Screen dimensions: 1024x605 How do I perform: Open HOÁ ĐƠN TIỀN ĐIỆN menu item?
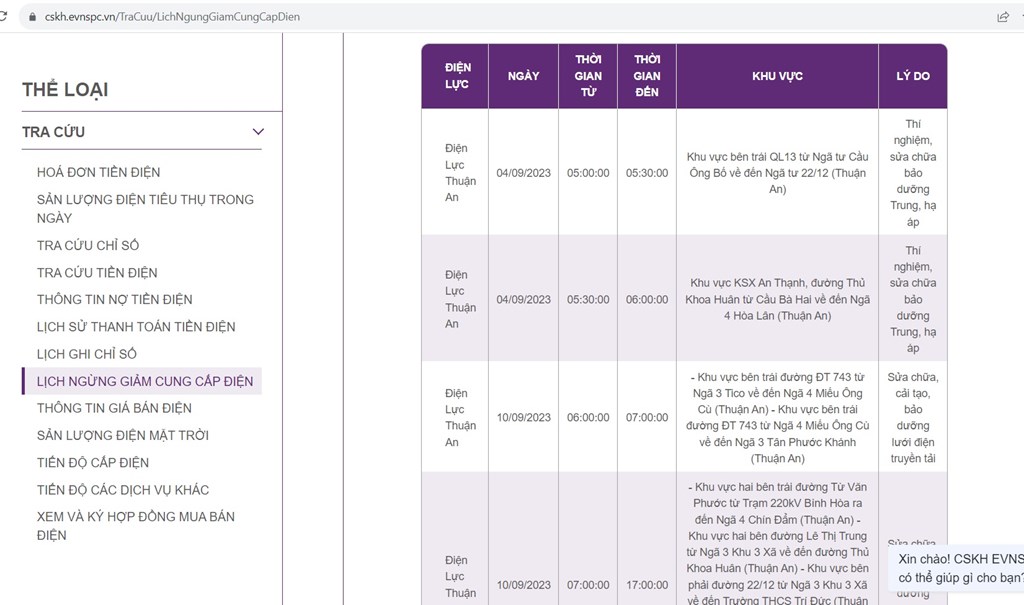point(99,172)
